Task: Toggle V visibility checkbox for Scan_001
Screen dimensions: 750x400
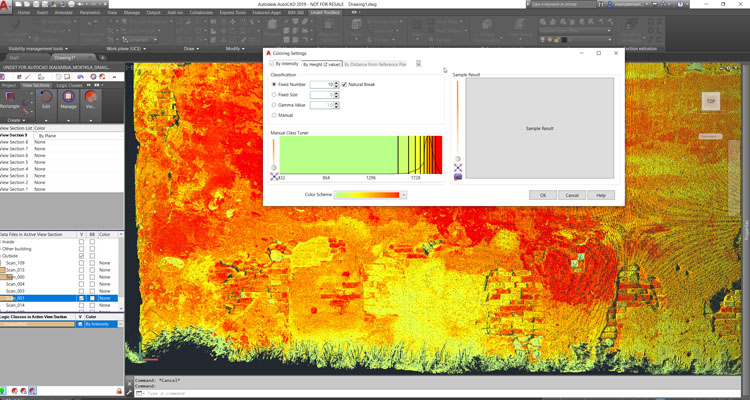Action: point(81,298)
